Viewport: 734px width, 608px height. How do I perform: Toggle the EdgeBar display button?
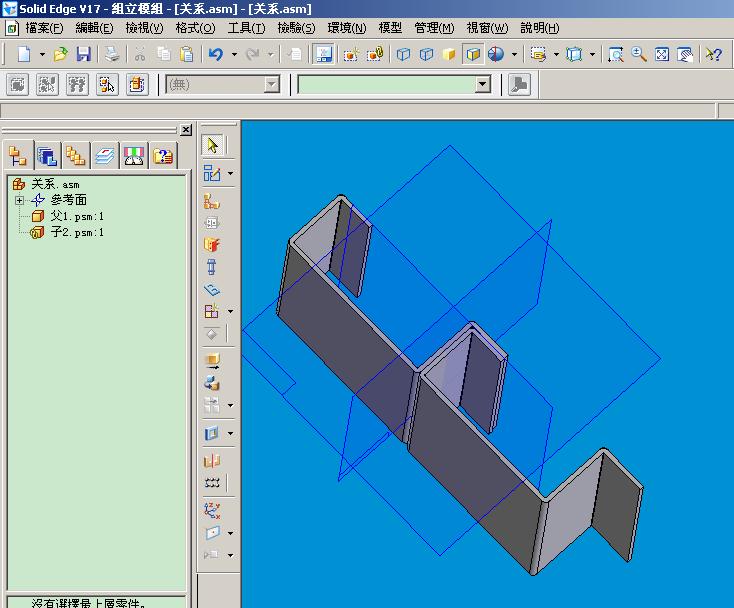(323, 54)
